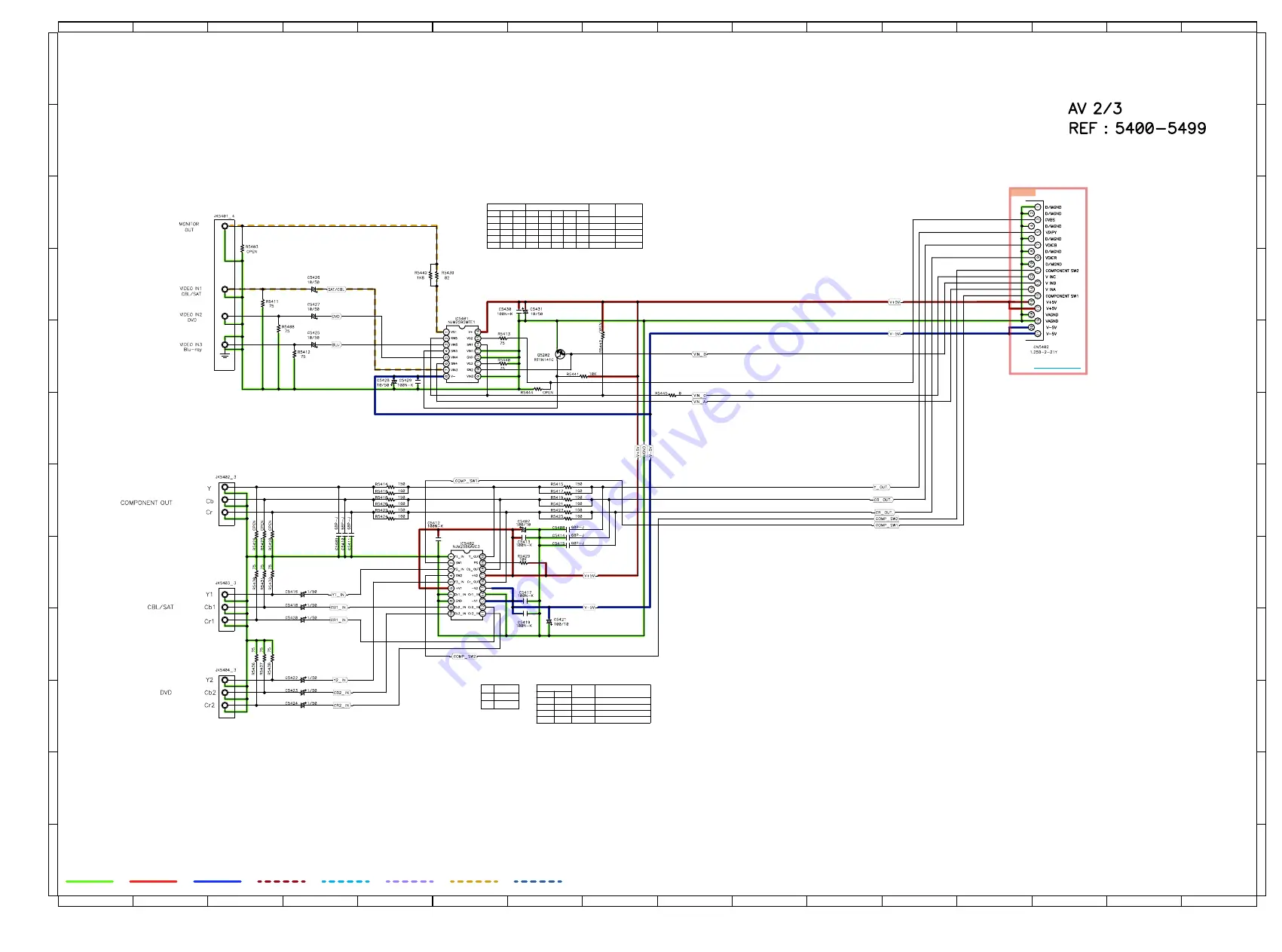
Task: Click the 'Q5202' transistor label
Action: point(543,355)
